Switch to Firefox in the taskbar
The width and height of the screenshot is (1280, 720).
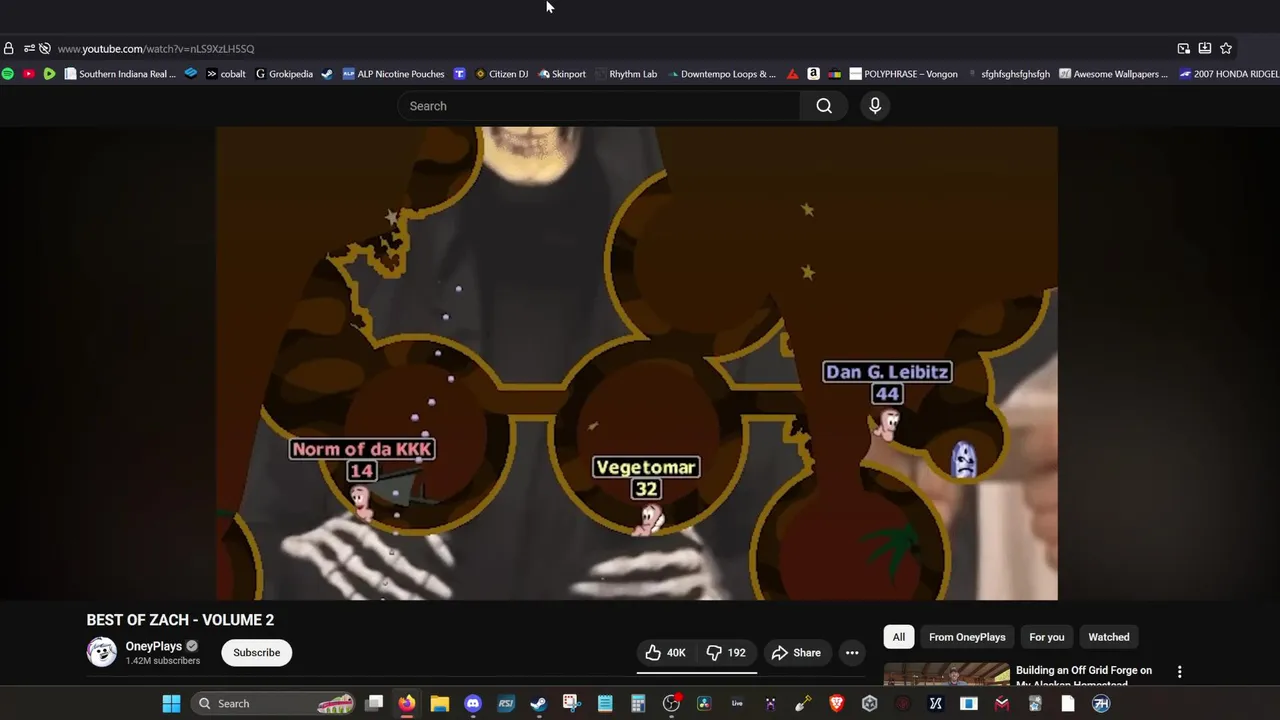click(x=406, y=704)
